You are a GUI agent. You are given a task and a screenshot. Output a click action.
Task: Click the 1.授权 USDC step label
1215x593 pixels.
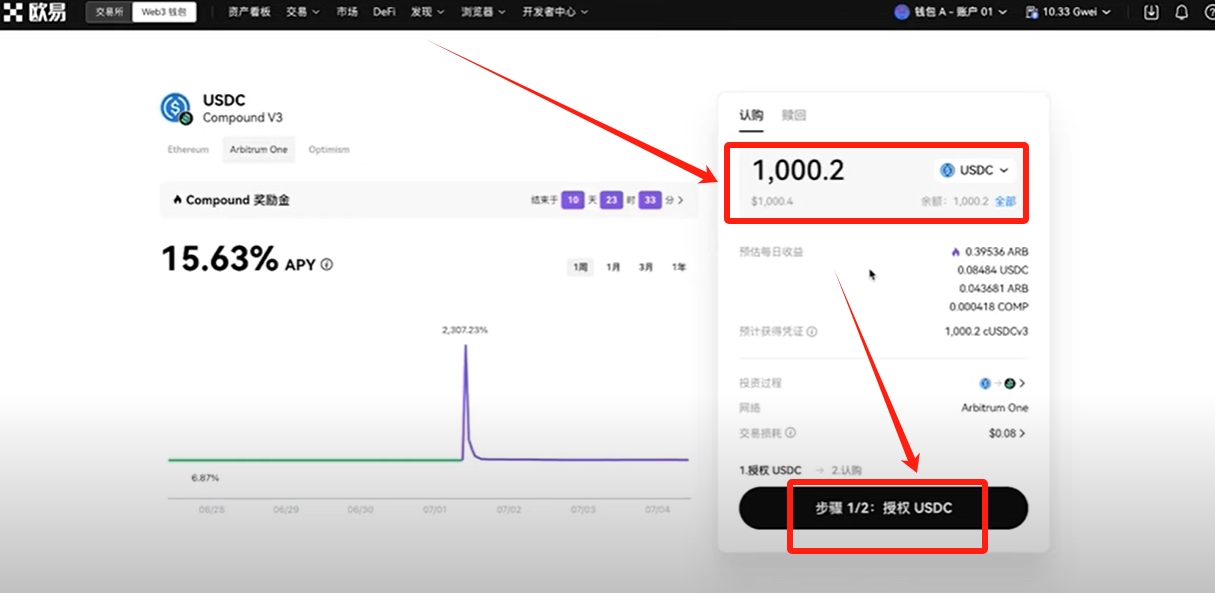[770, 470]
